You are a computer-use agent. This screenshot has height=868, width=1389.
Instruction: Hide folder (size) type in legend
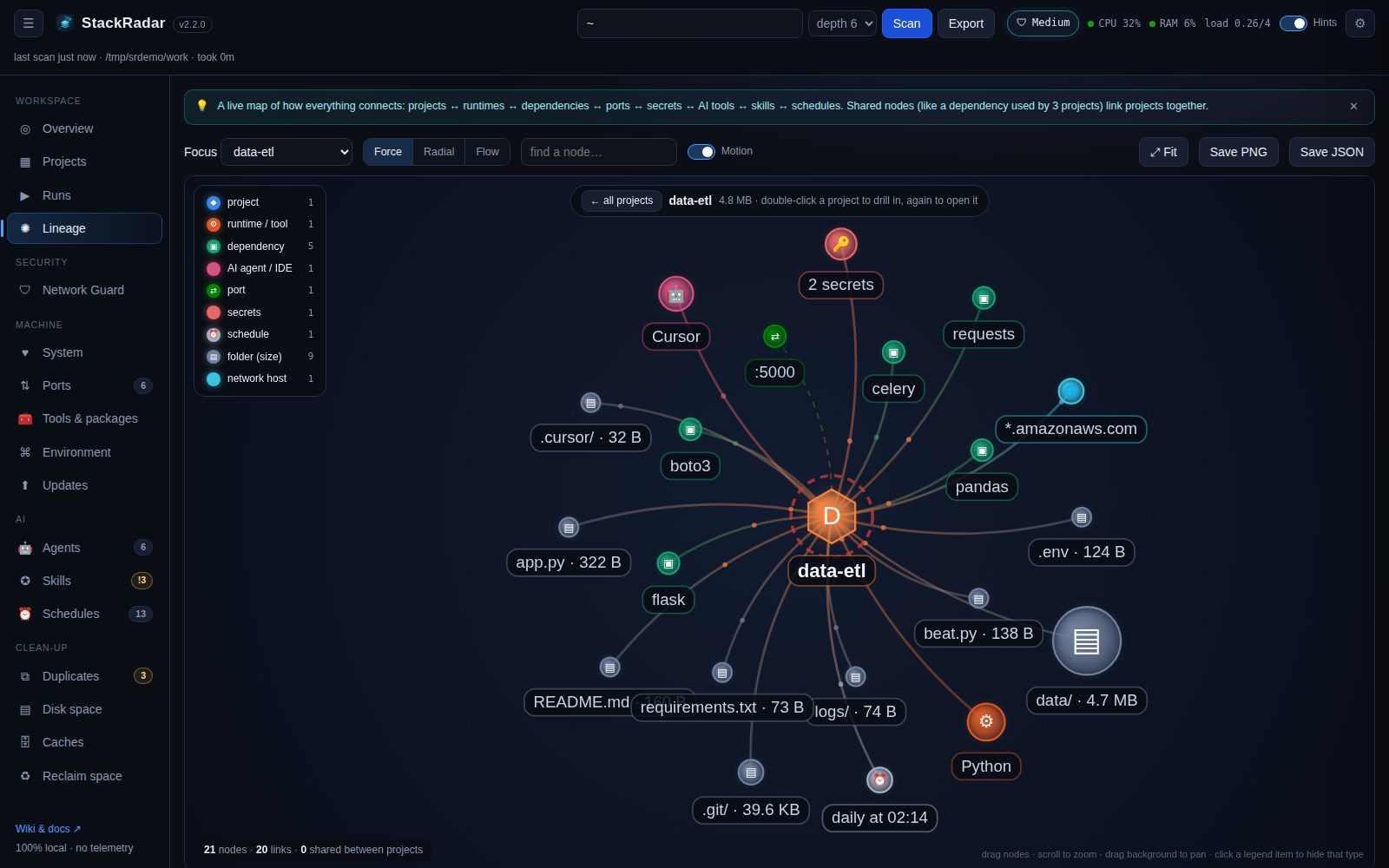260,357
